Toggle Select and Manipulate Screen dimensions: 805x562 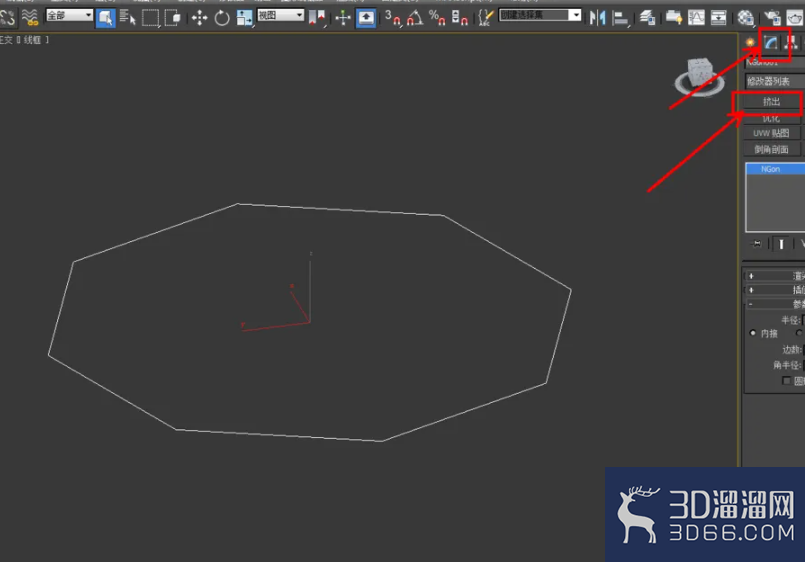pyautogui.click(x=343, y=18)
